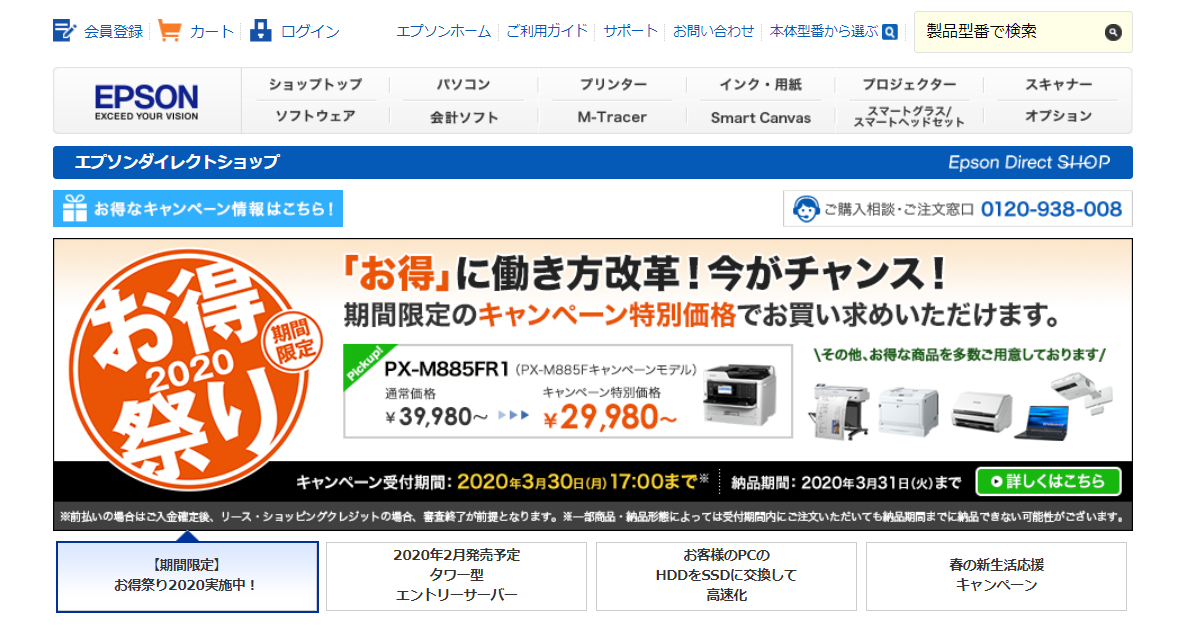Select パソコン menu item
The image size is (1194, 625).
(x=463, y=85)
